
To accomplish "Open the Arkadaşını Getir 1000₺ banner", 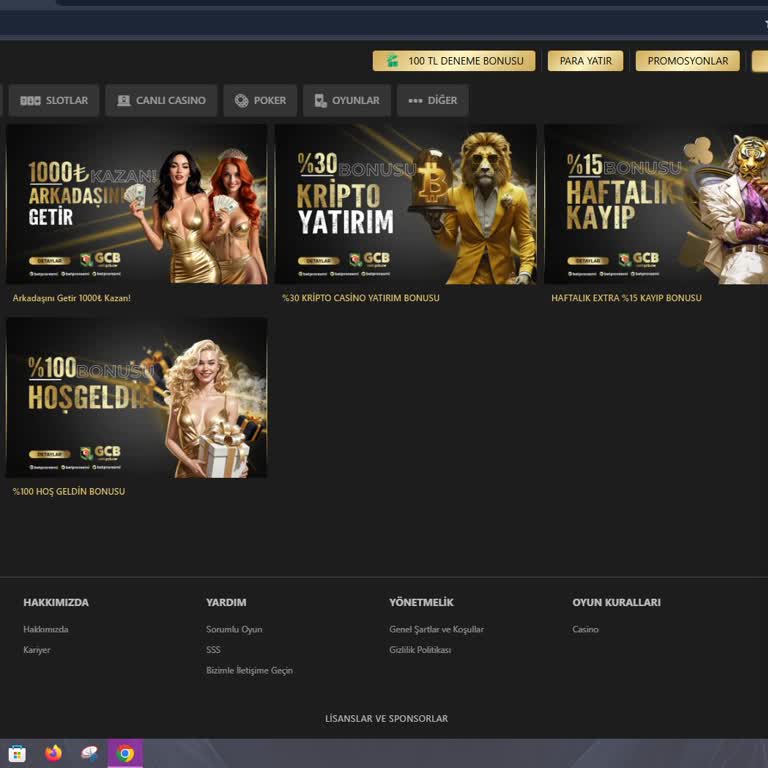I will 137,204.
